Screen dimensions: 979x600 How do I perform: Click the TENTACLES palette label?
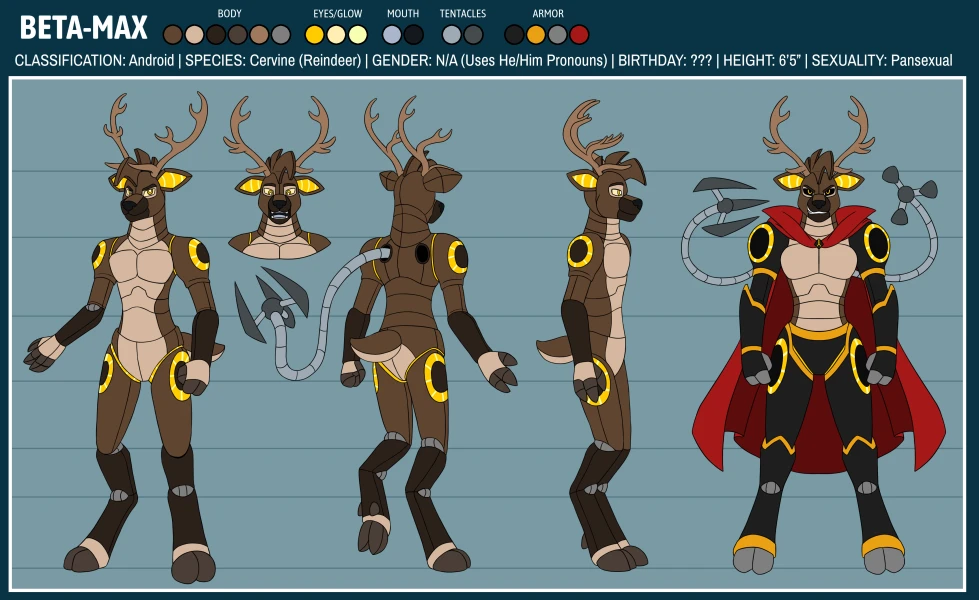[463, 13]
